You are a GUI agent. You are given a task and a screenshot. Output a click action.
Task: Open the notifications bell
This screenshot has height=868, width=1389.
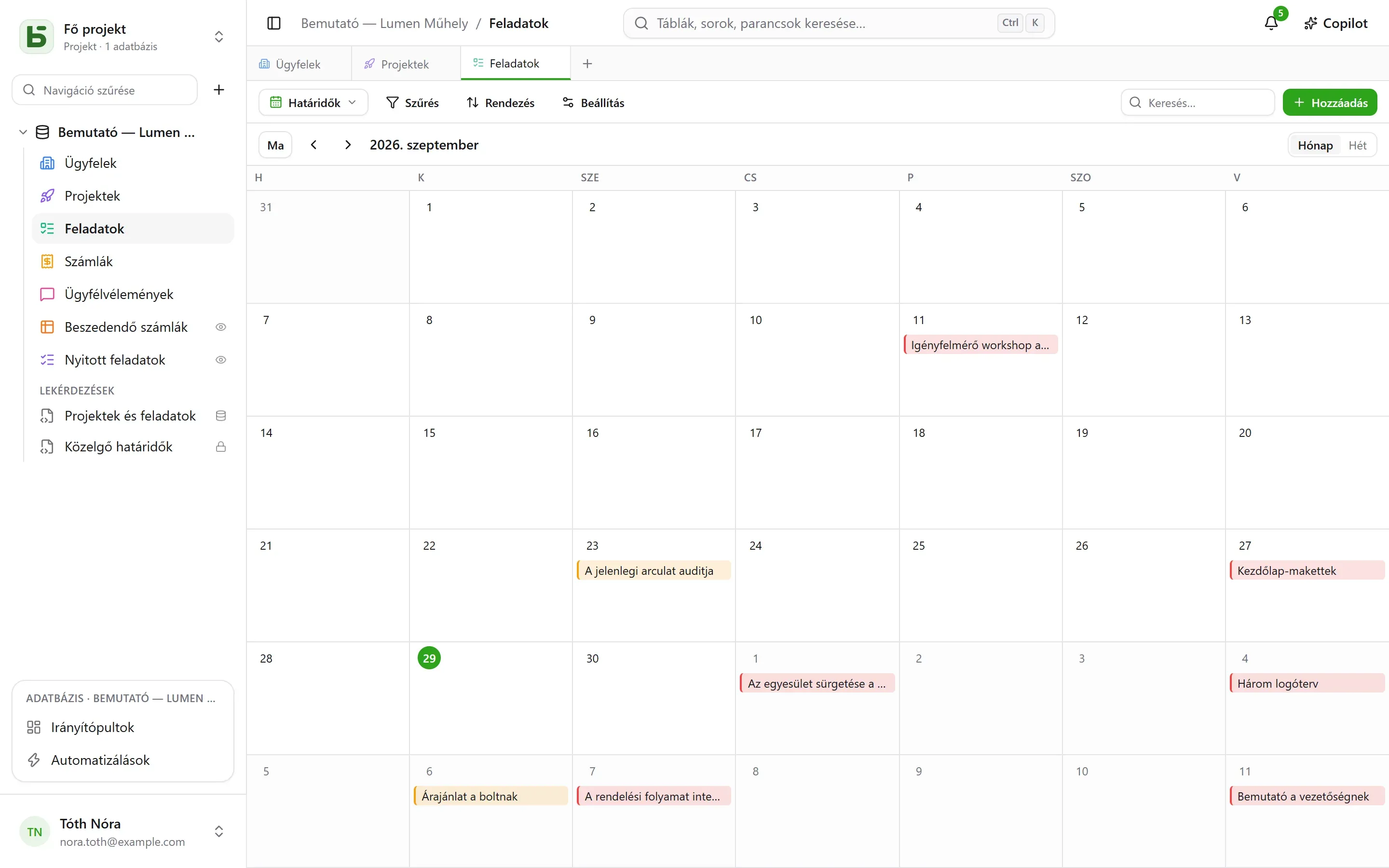click(x=1271, y=23)
